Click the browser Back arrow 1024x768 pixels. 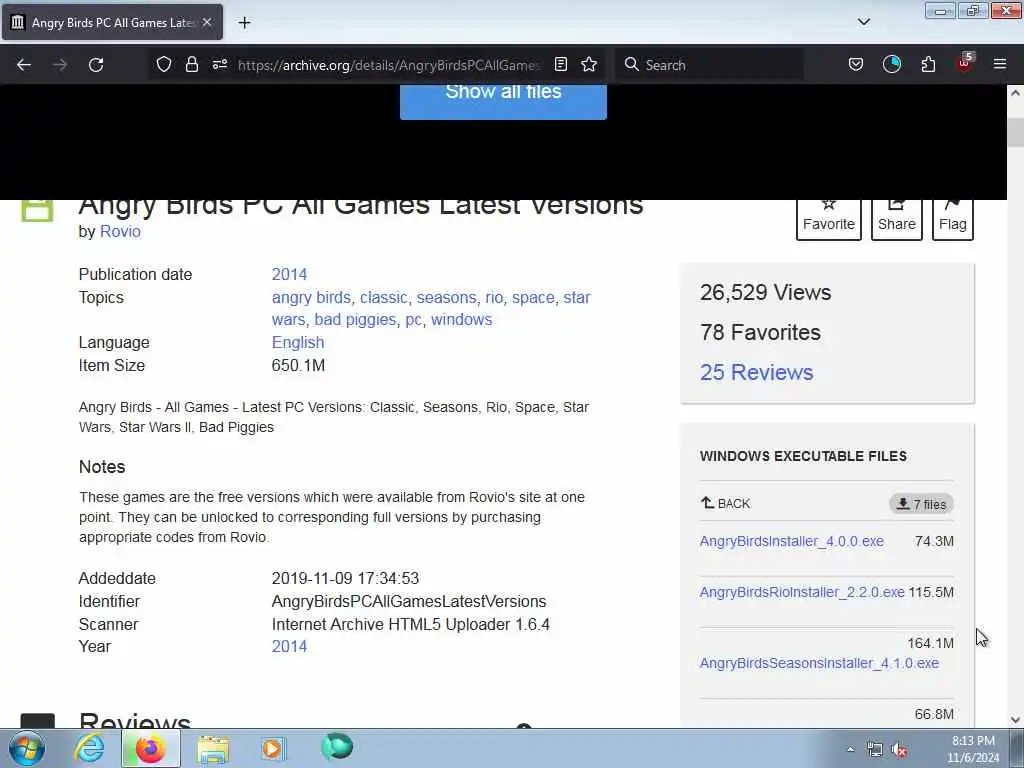24,65
